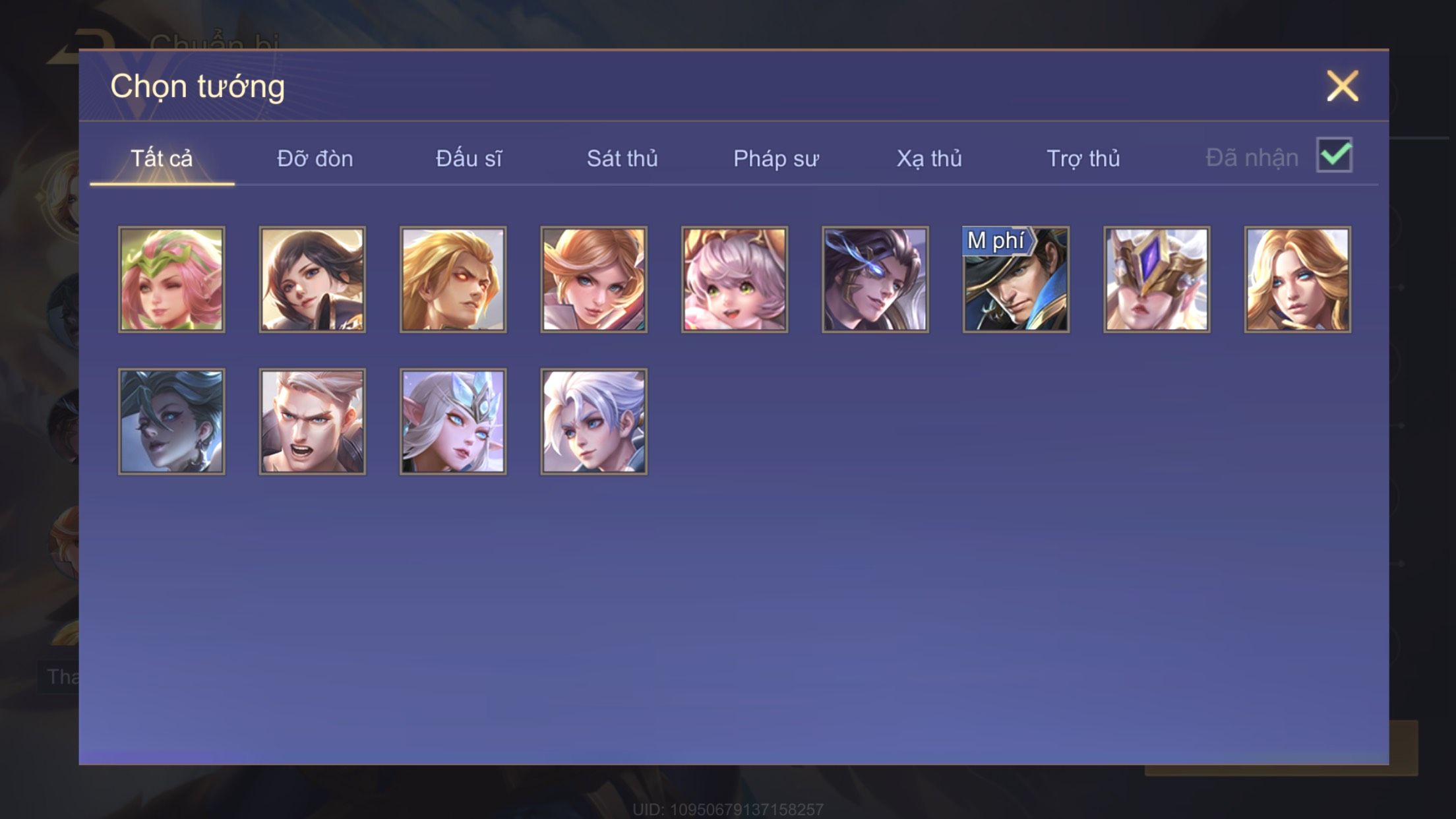Select the pink-haired hero with green crown
The width and height of the screenshot is (1456, 819).
(171, 280)
